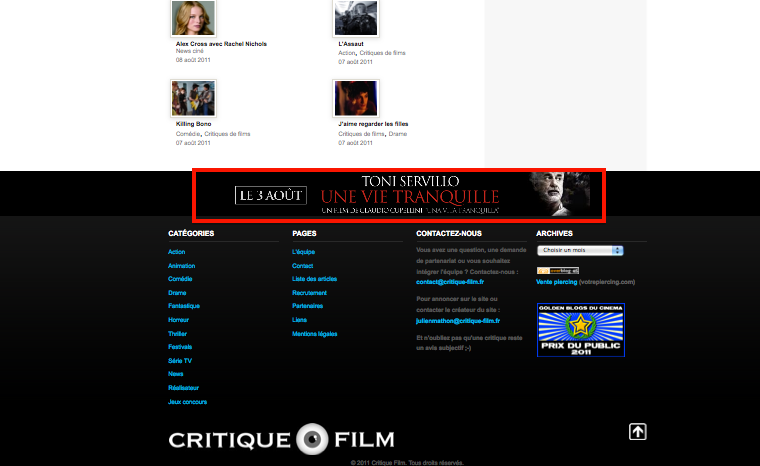Open the Killing Bono article title
This screenshot has height=466, width=760.
pyautogui.click(x=193, y=124)
